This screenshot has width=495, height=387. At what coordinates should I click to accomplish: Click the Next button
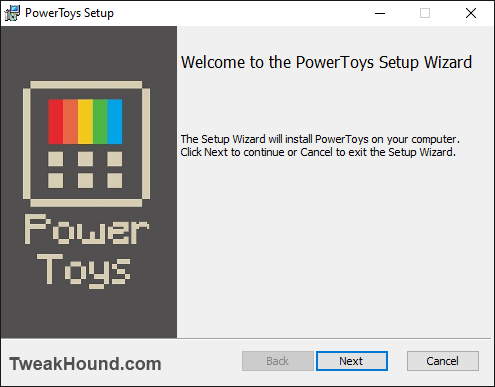[x=352, y=361]
